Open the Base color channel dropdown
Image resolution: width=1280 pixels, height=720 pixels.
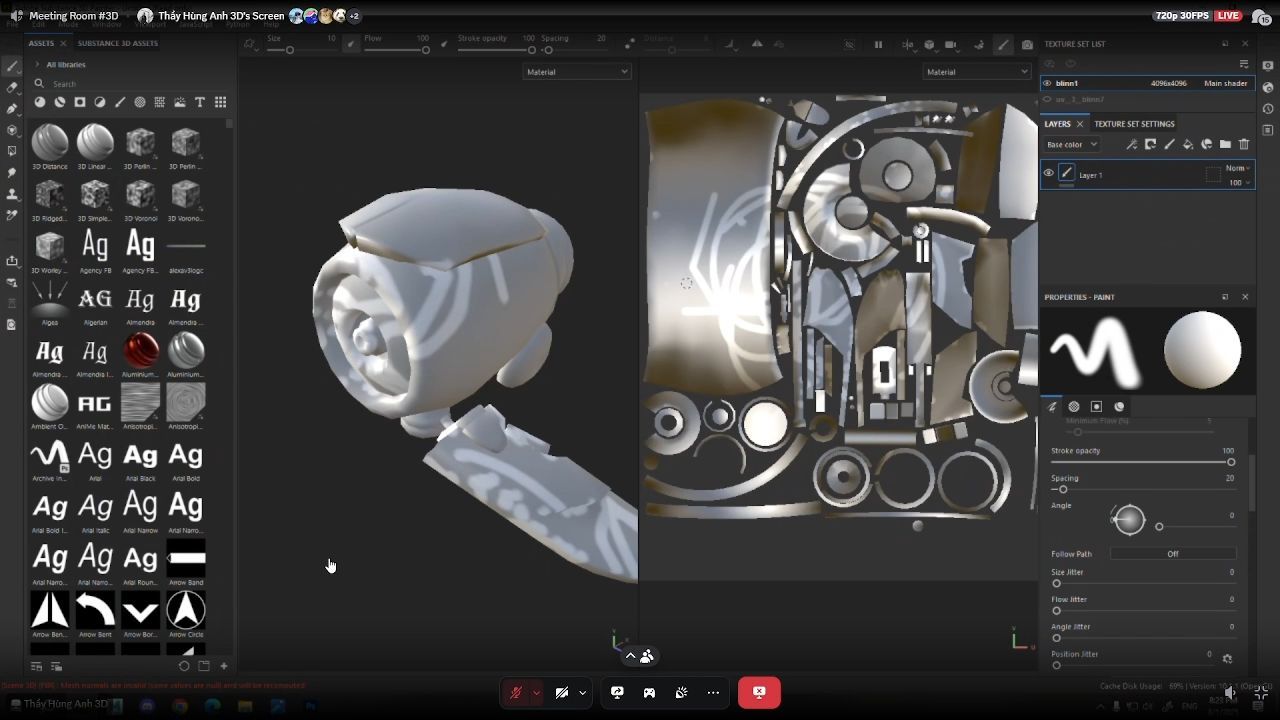(1072, 145)
